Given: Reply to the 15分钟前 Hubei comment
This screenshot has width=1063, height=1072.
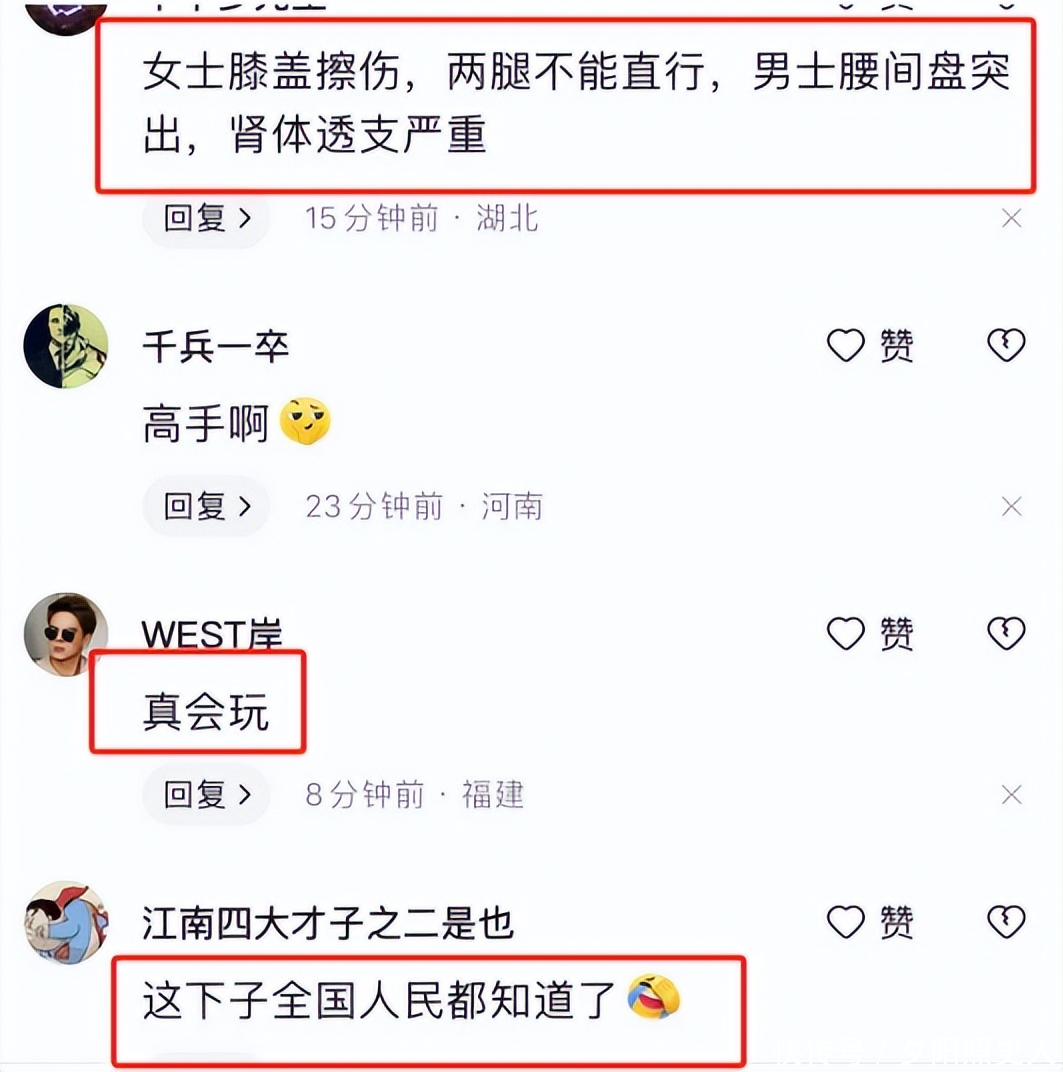Looking at the screenshot, I should point(206,218).
